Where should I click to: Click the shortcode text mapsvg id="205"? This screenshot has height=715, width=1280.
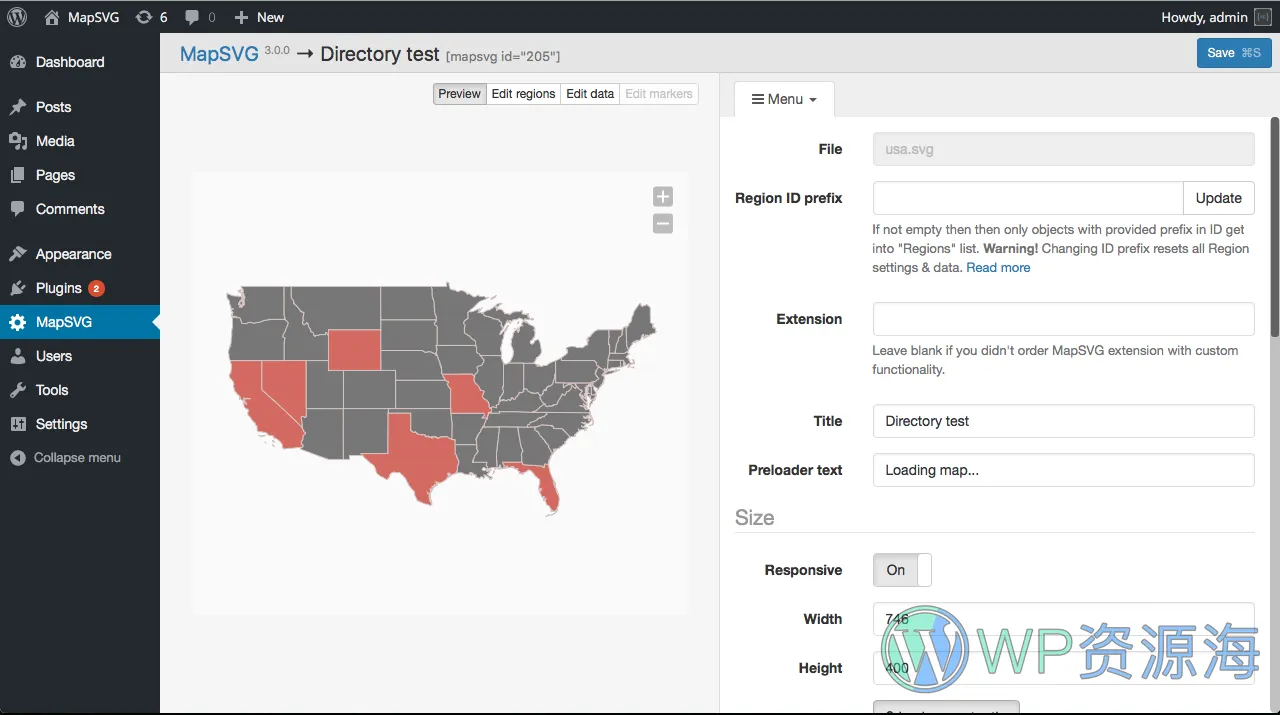click(x=503, y=57)
